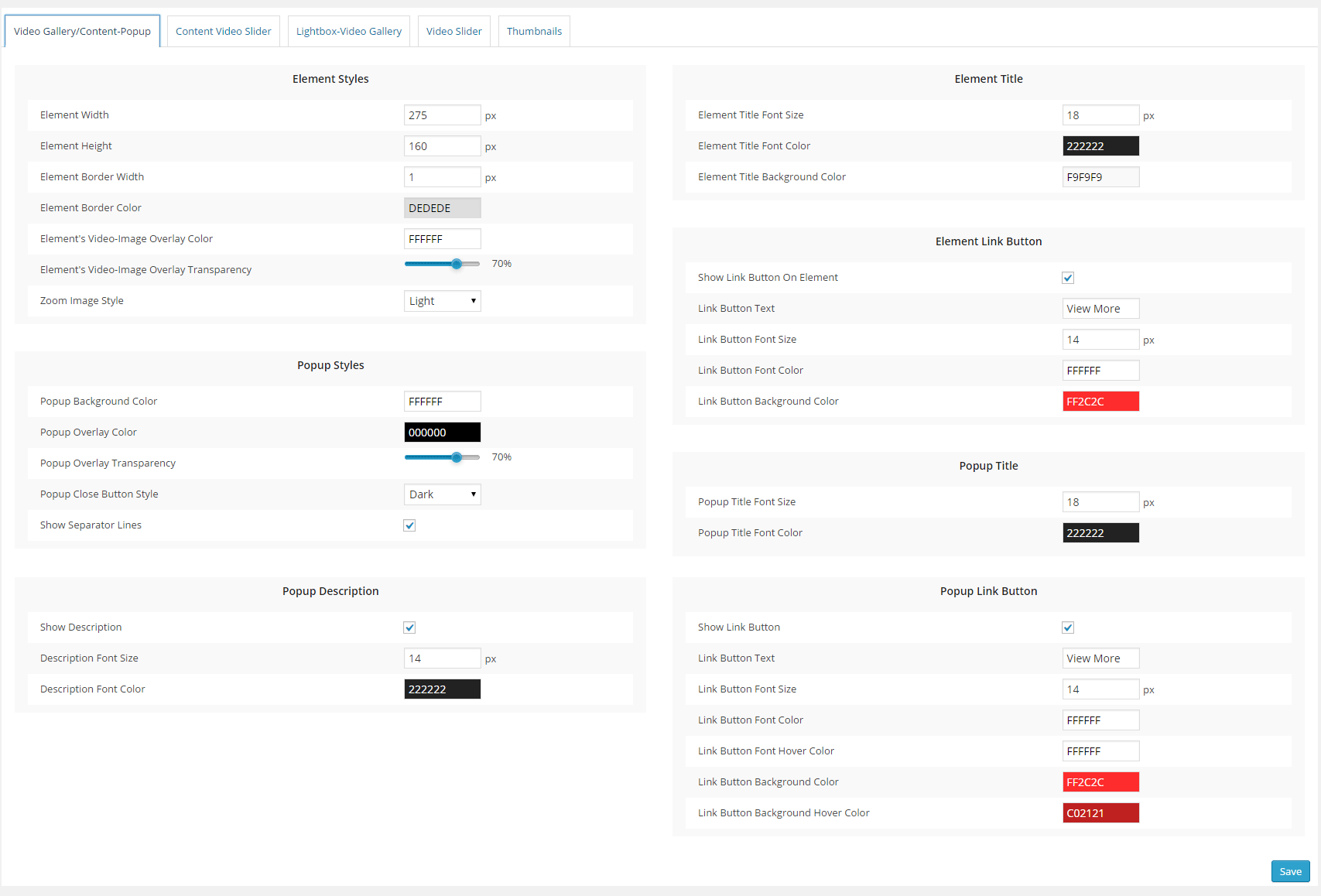The height and width of the screenshot is (896, 1321).
Task: Click the Element Overlay Transparency slider handle
Action: point(457,264)
